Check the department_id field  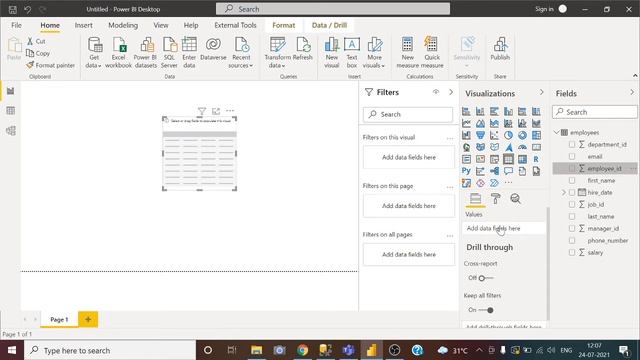(x=572, y=144)
